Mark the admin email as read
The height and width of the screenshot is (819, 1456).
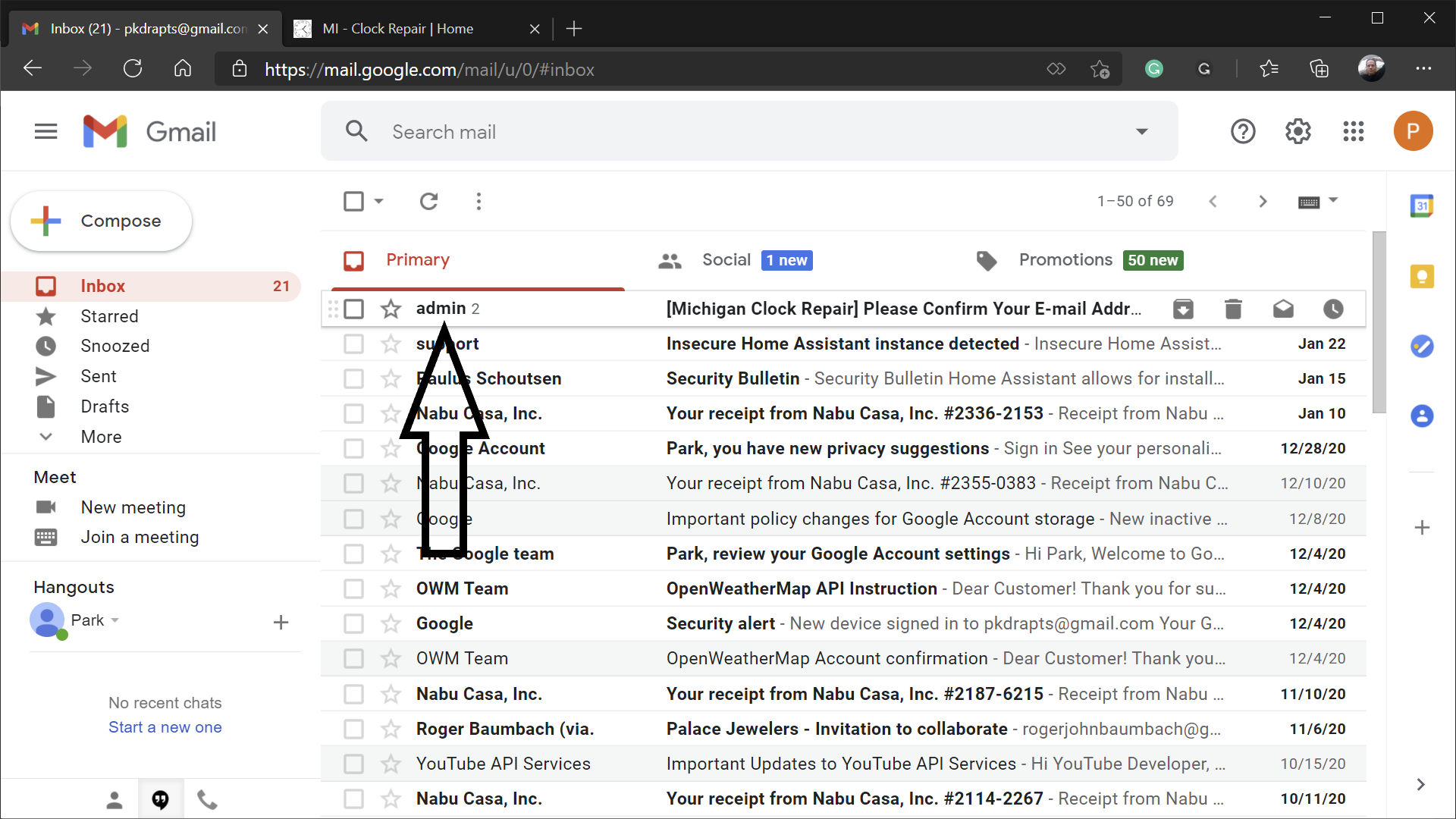click(1283, 309)
